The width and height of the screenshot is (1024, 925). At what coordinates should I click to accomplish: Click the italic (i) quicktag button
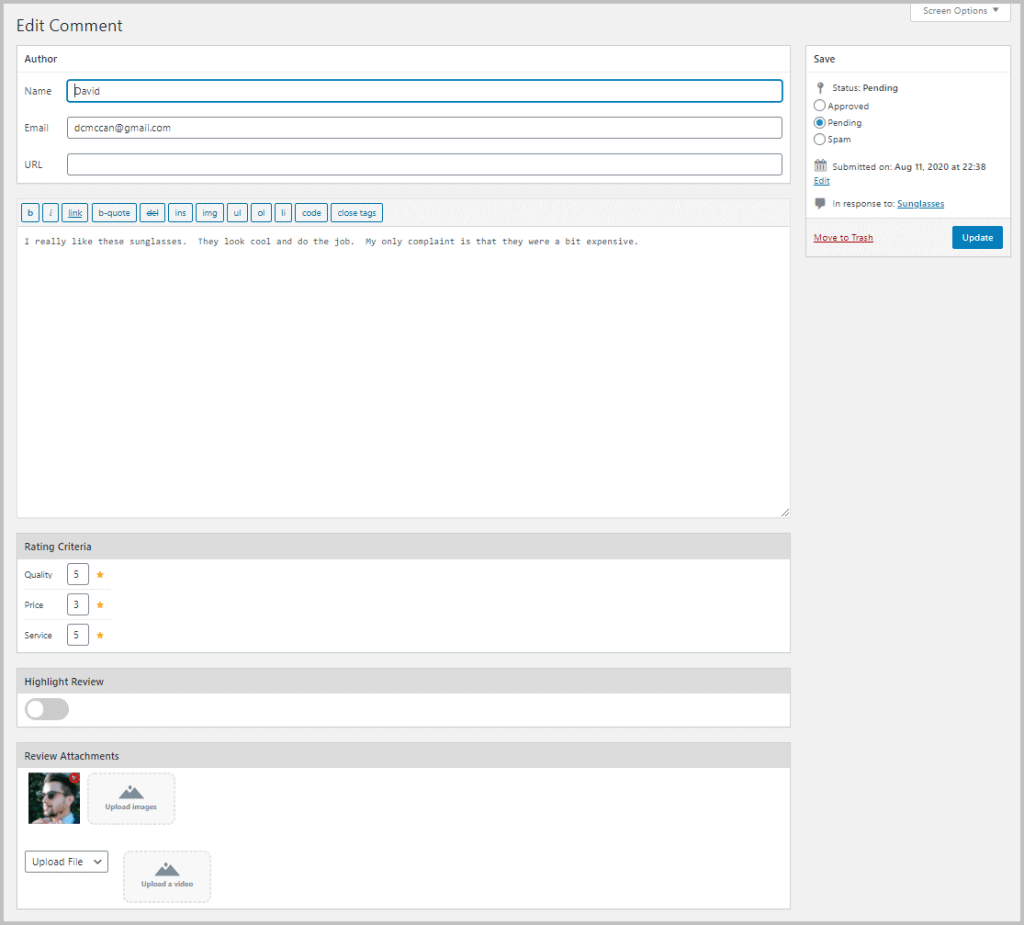[x=50, y=212]
